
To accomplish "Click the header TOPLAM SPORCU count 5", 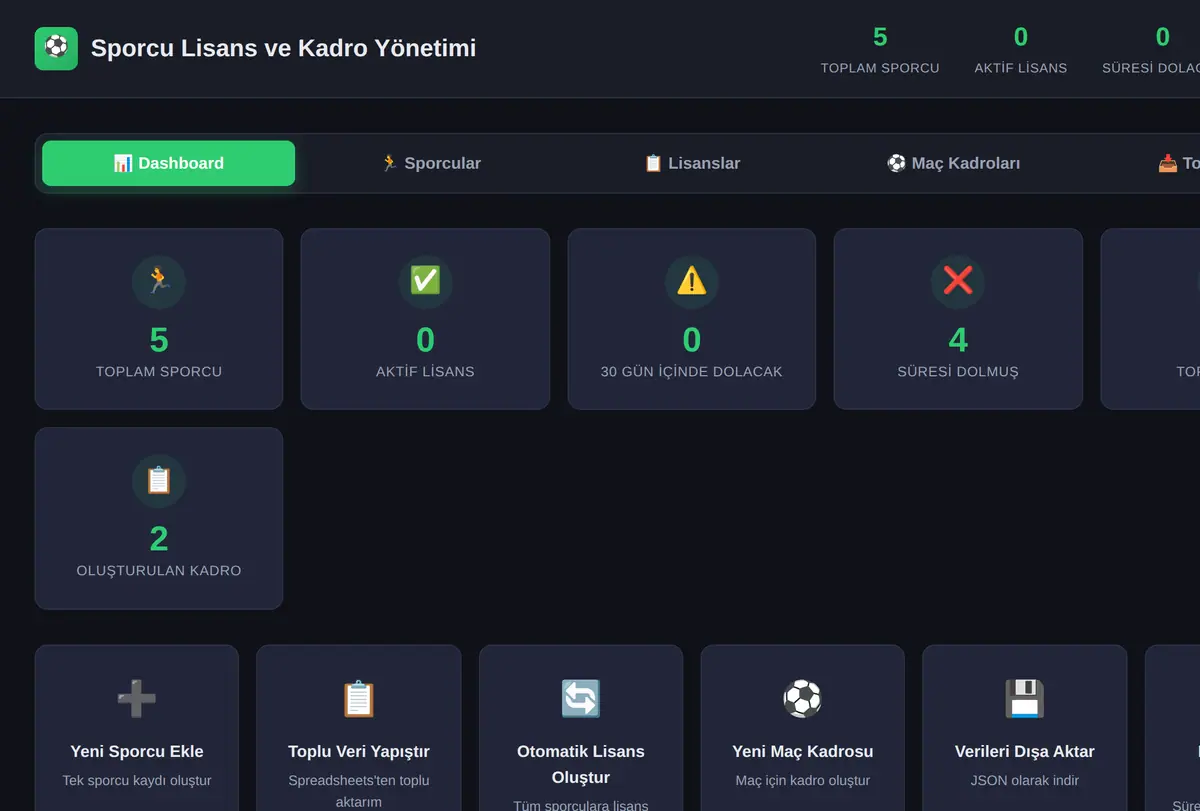I will (880, 37).
